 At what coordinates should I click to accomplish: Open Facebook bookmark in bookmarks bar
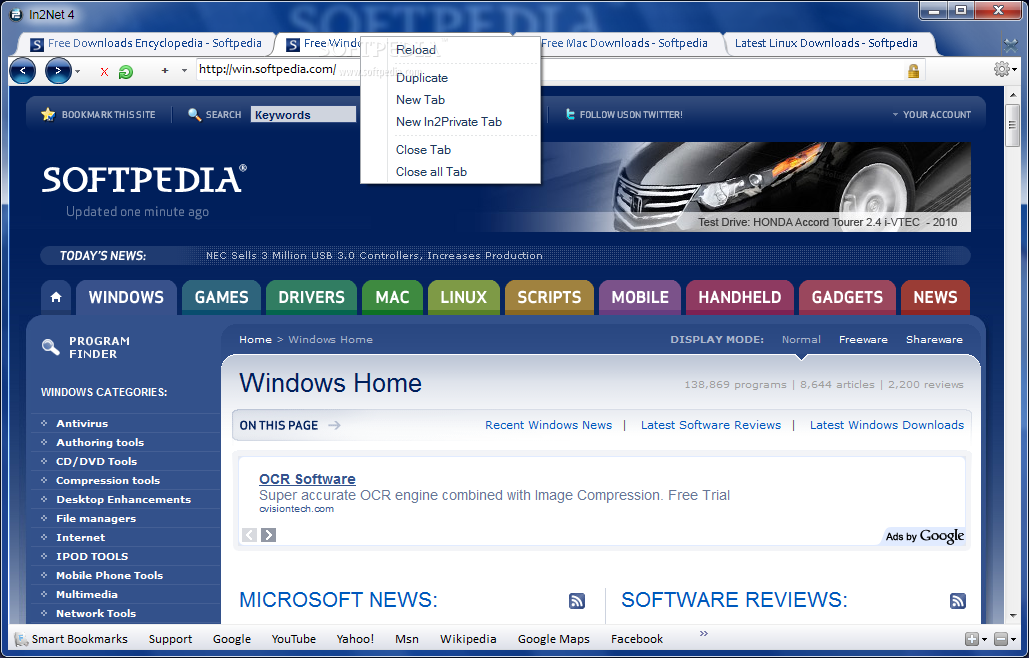tap(637, 639)
